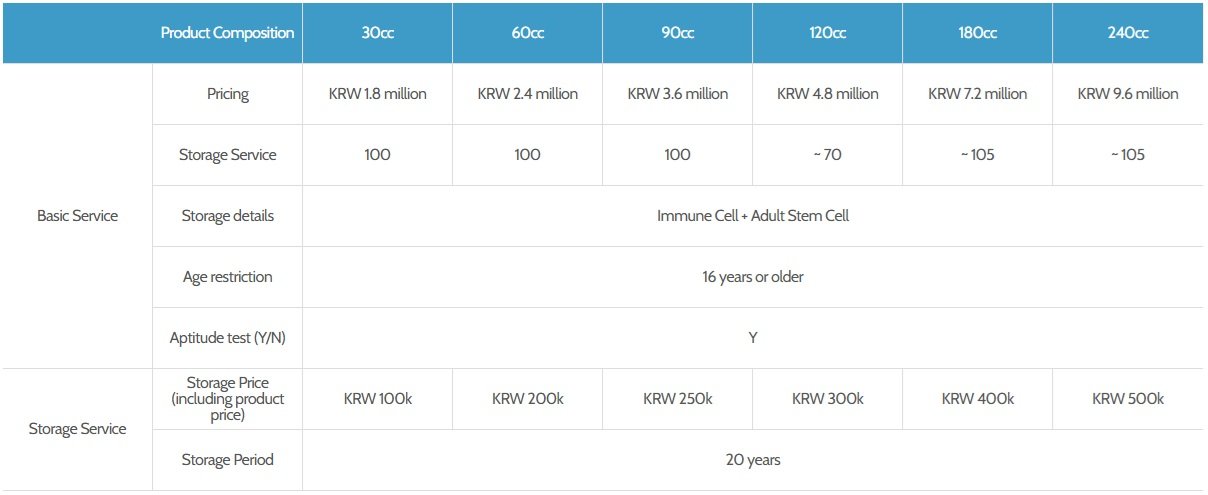Click the KRW 500k storage price cell
The height and width of the screenshot is (495, 1208).
point(1127,398)
